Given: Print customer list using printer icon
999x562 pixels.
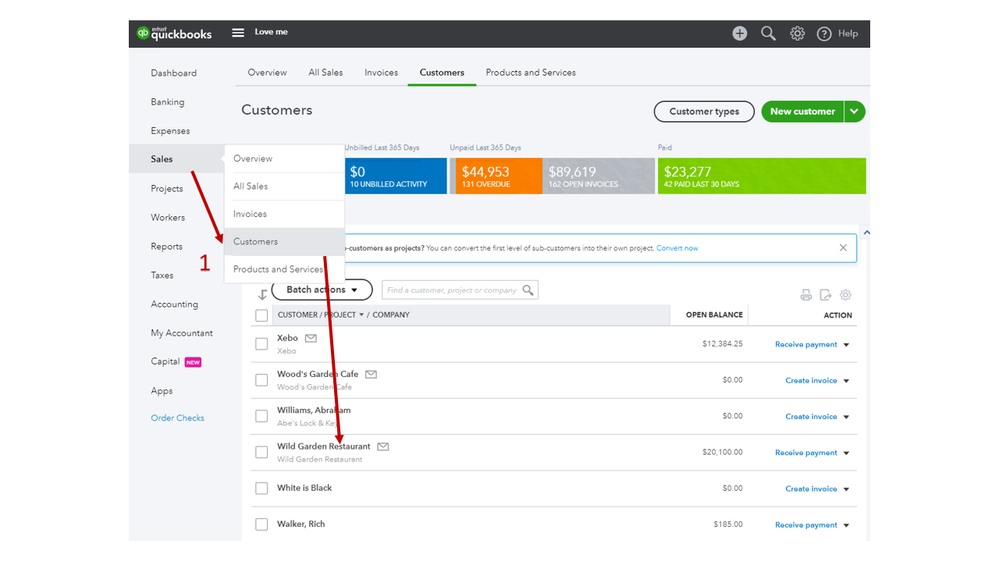Looking at the screenshot, I should point(806,295).
